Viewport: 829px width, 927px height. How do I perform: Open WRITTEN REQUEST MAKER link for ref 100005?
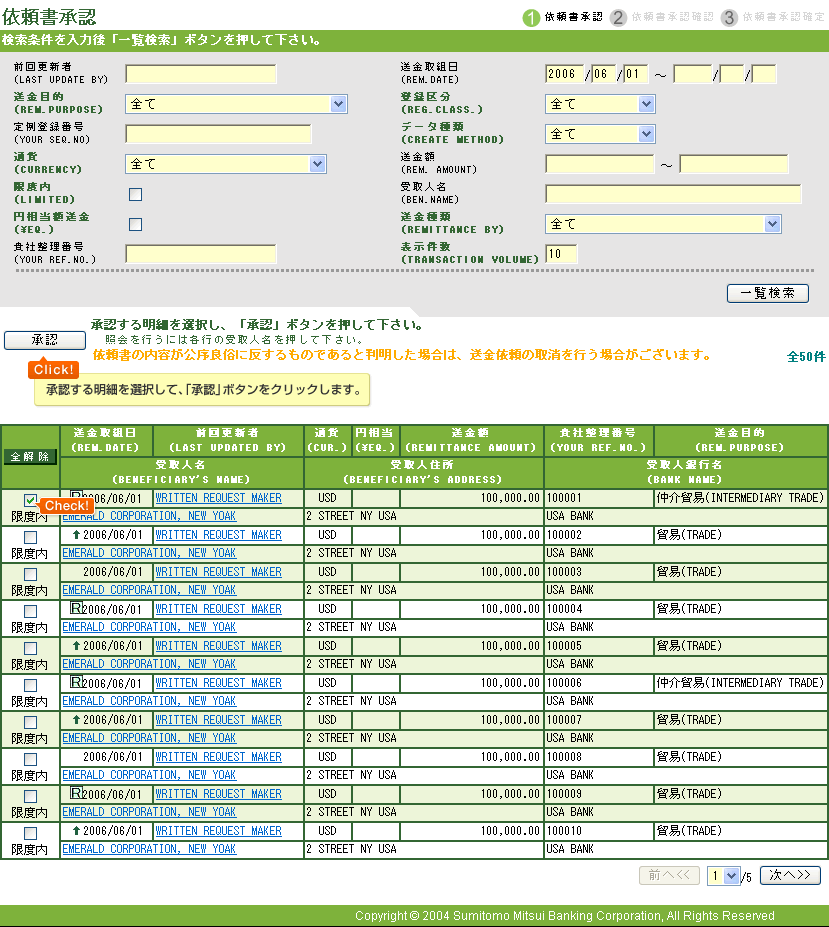point(218,646)
